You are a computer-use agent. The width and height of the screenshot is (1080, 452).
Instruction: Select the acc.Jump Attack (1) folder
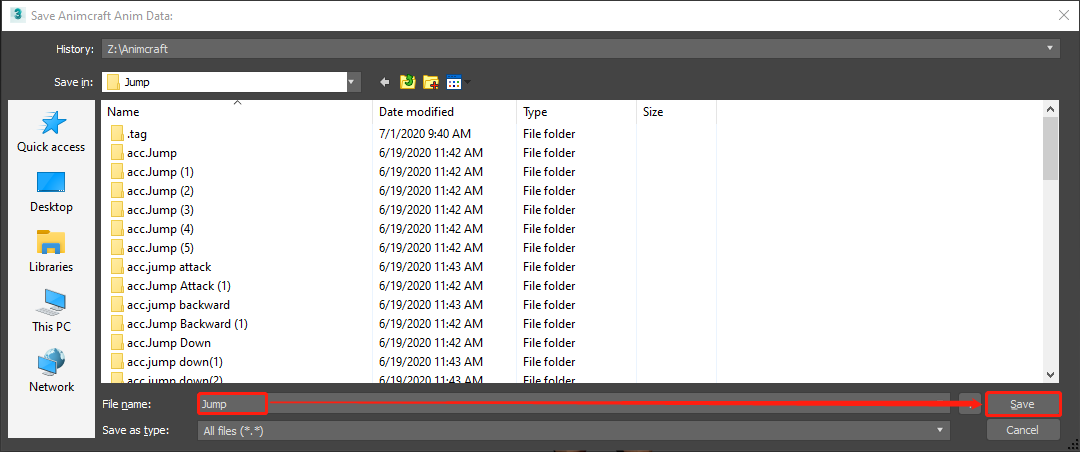[x=179, y=285]
